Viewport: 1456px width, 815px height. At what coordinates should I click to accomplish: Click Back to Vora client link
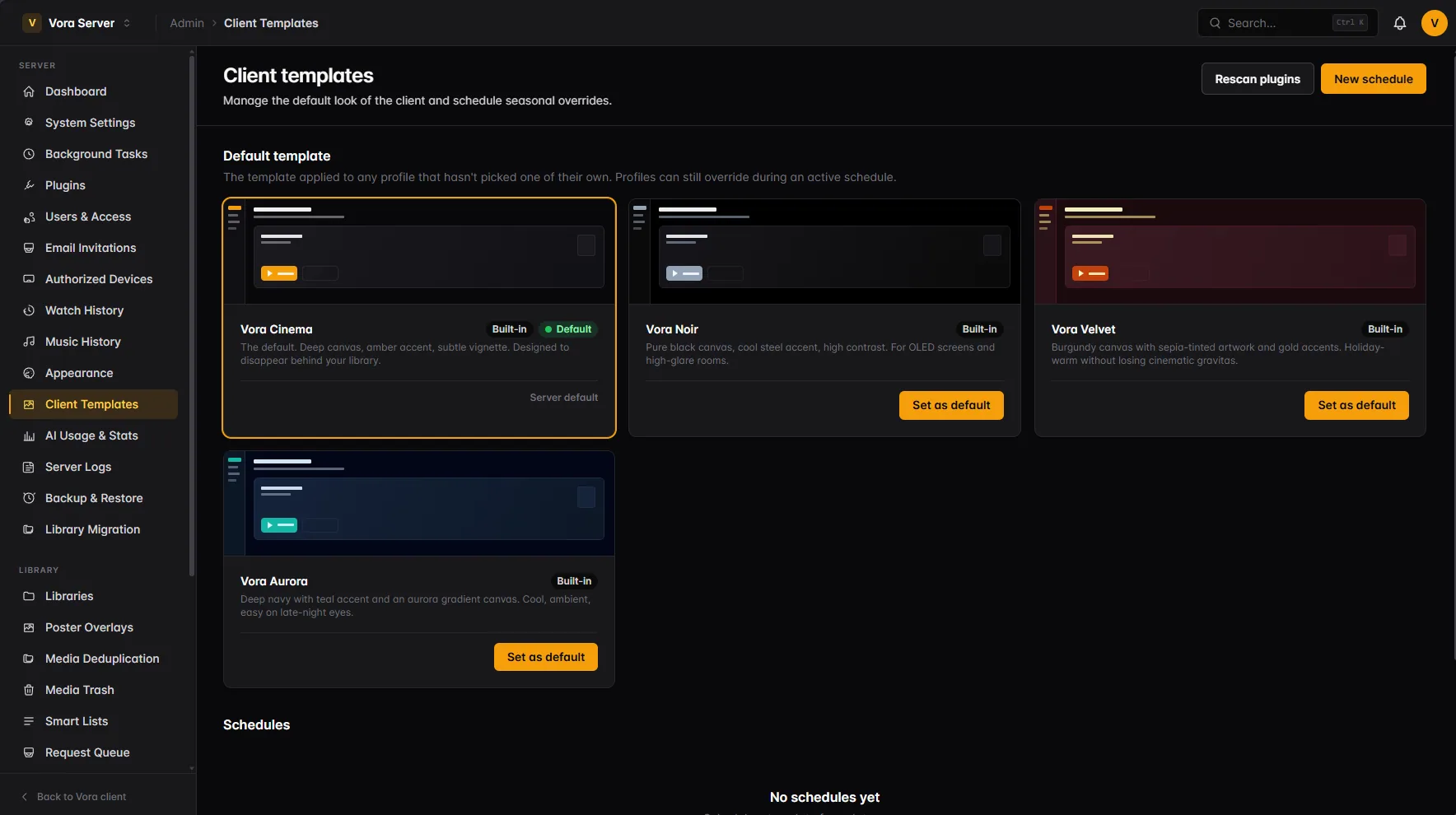pos(73,797)
